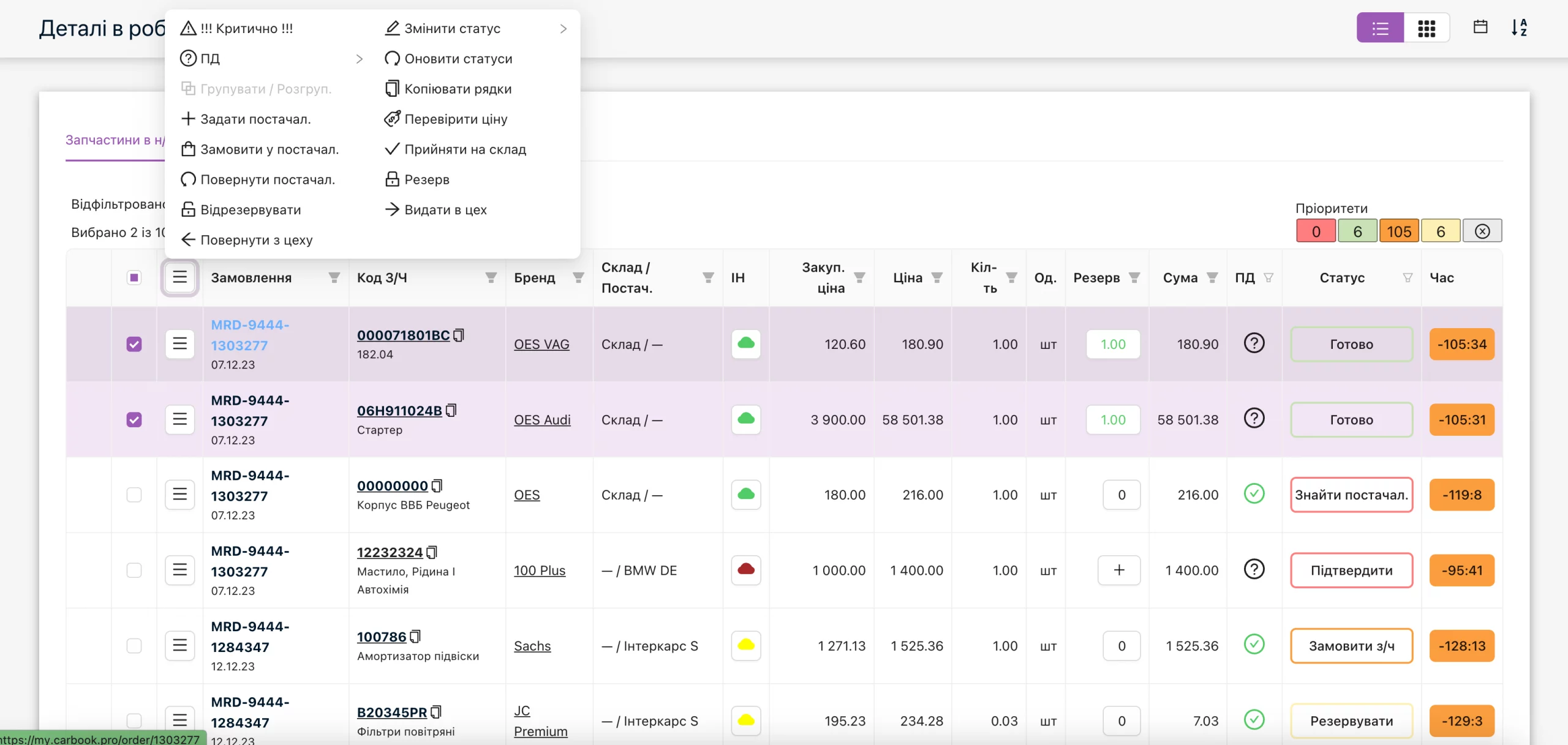Open order link MRD-9444-1303277 in first row
Viewport: 1568px width, 745px height.
251,335
